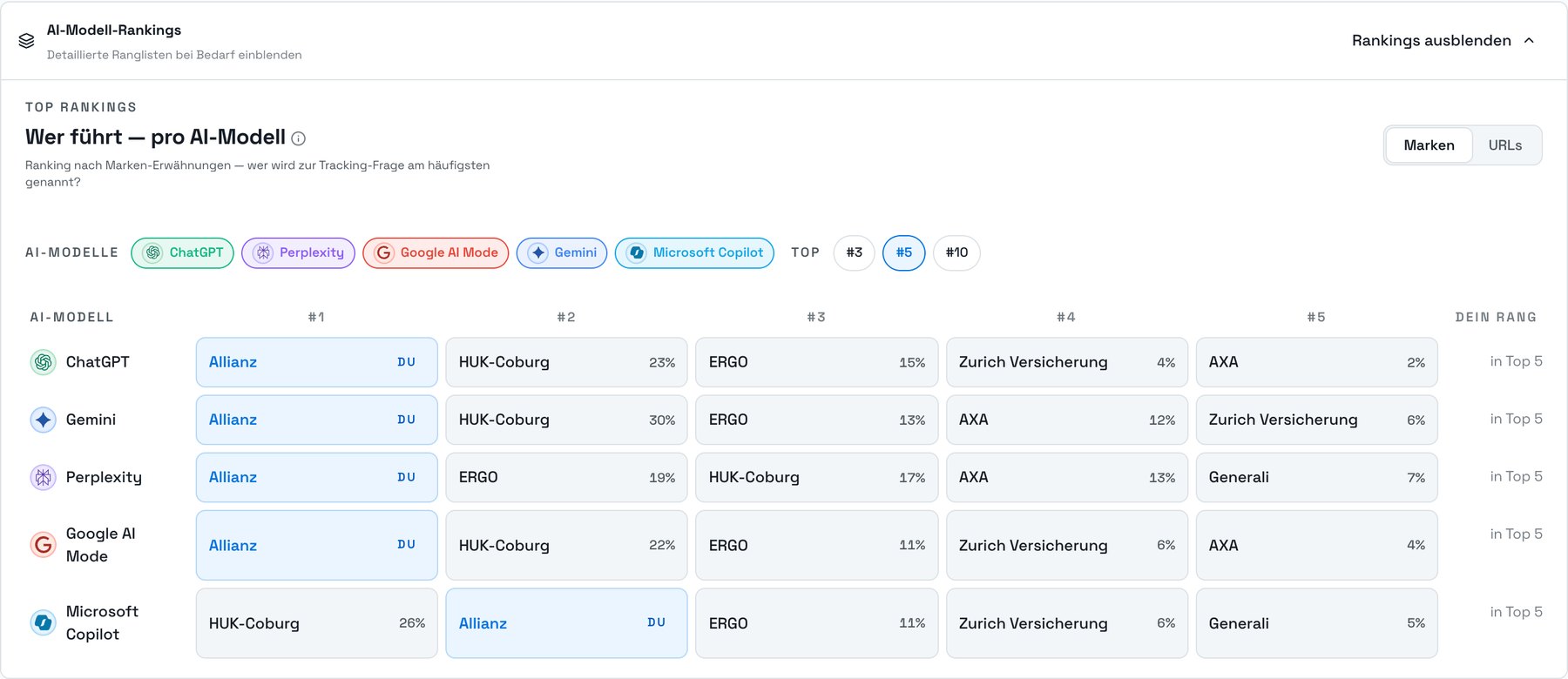Click the Google G logo in the table row
Screen dimensions: 1568x679
[43, 545]
